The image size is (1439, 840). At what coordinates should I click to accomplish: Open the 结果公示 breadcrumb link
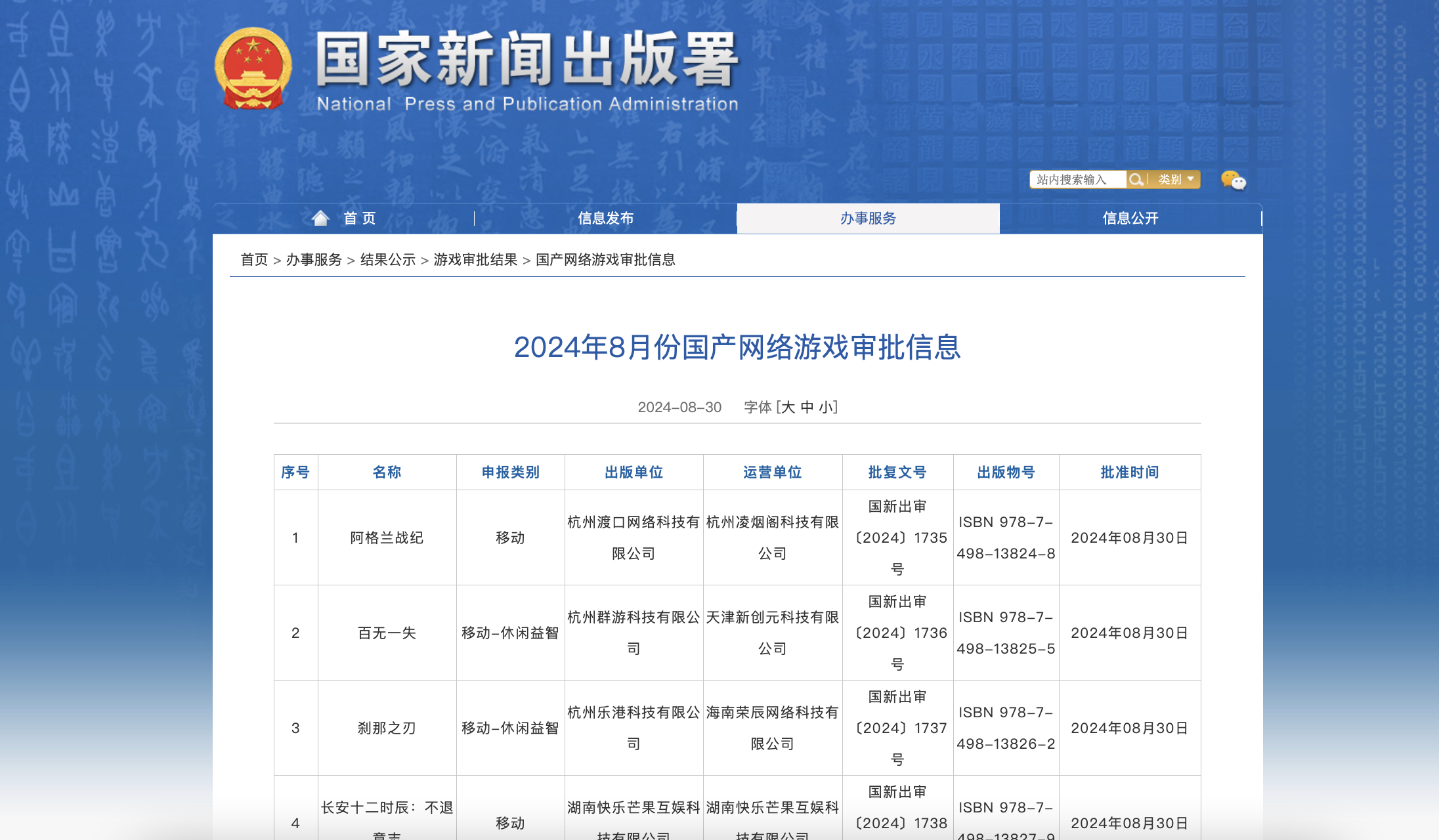pyautogui.click(x=387, y=260)
